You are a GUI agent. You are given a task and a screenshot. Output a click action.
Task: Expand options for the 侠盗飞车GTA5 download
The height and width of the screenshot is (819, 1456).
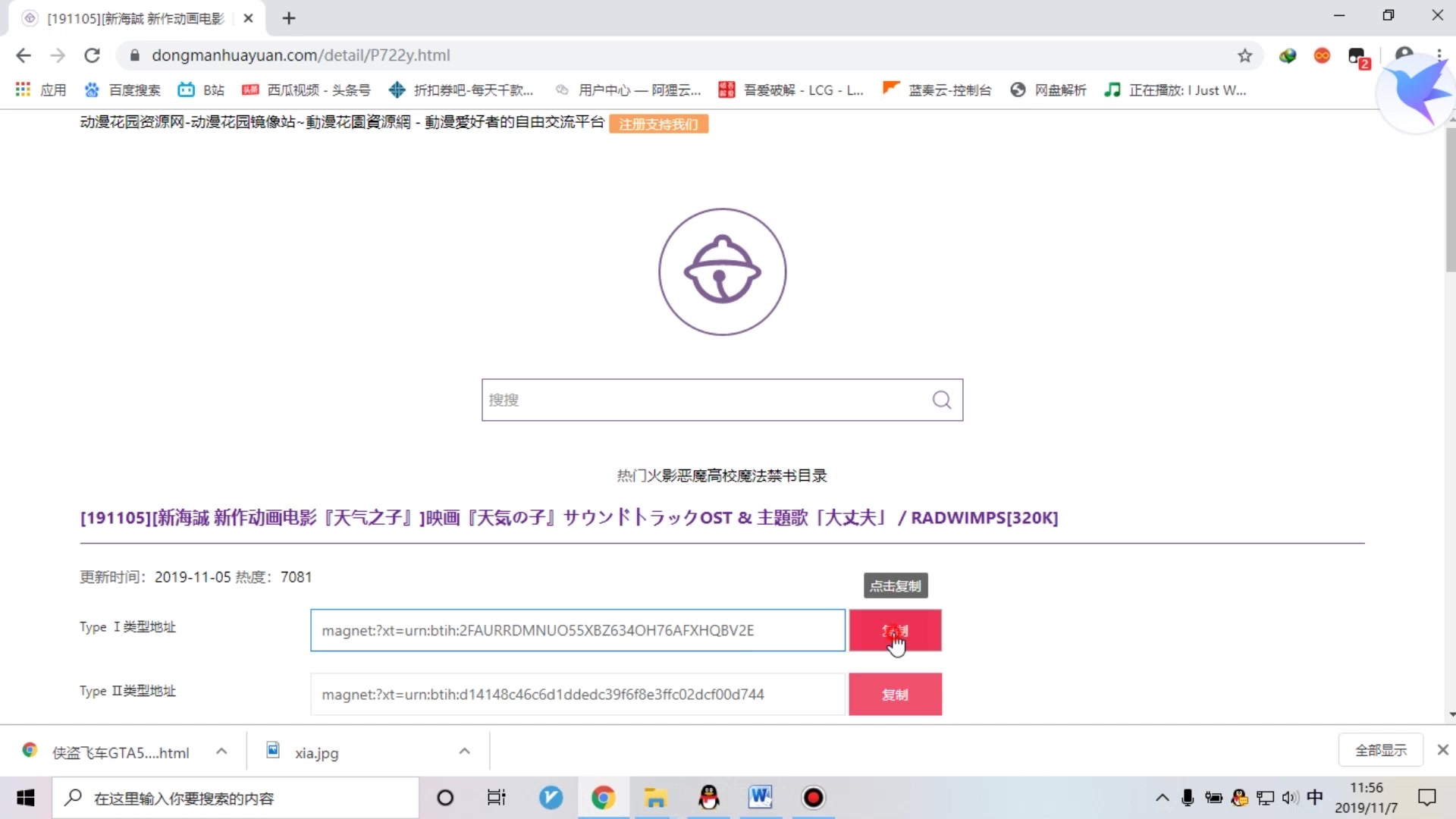tap(221, 751)
